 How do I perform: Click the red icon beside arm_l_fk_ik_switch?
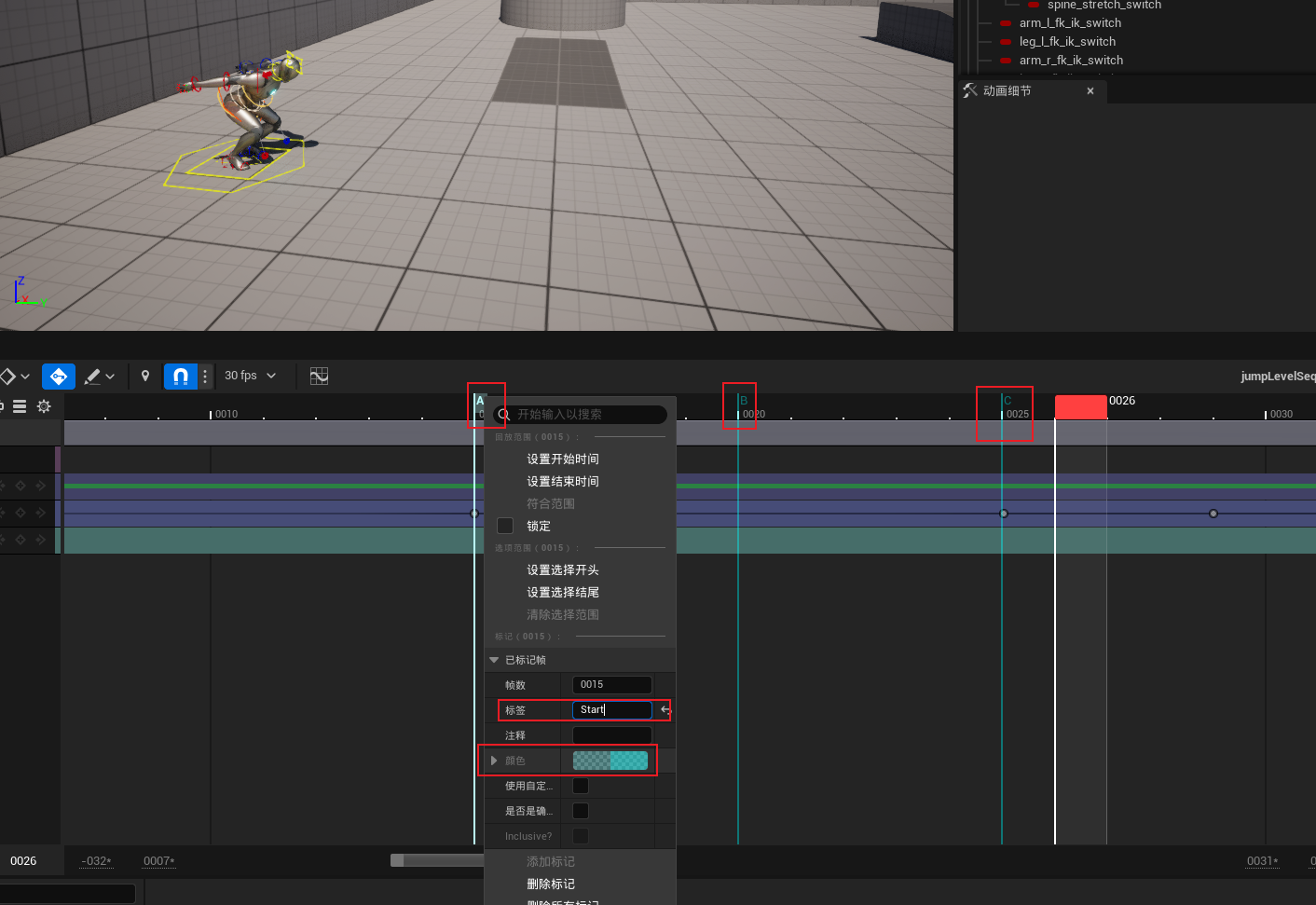[x=1006, y=23]
